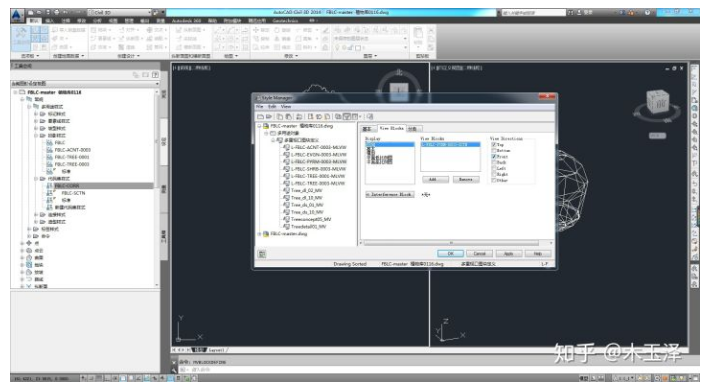Click the UCS icon in left viewport
Screen dimensions: 709x387
point(189,328)
